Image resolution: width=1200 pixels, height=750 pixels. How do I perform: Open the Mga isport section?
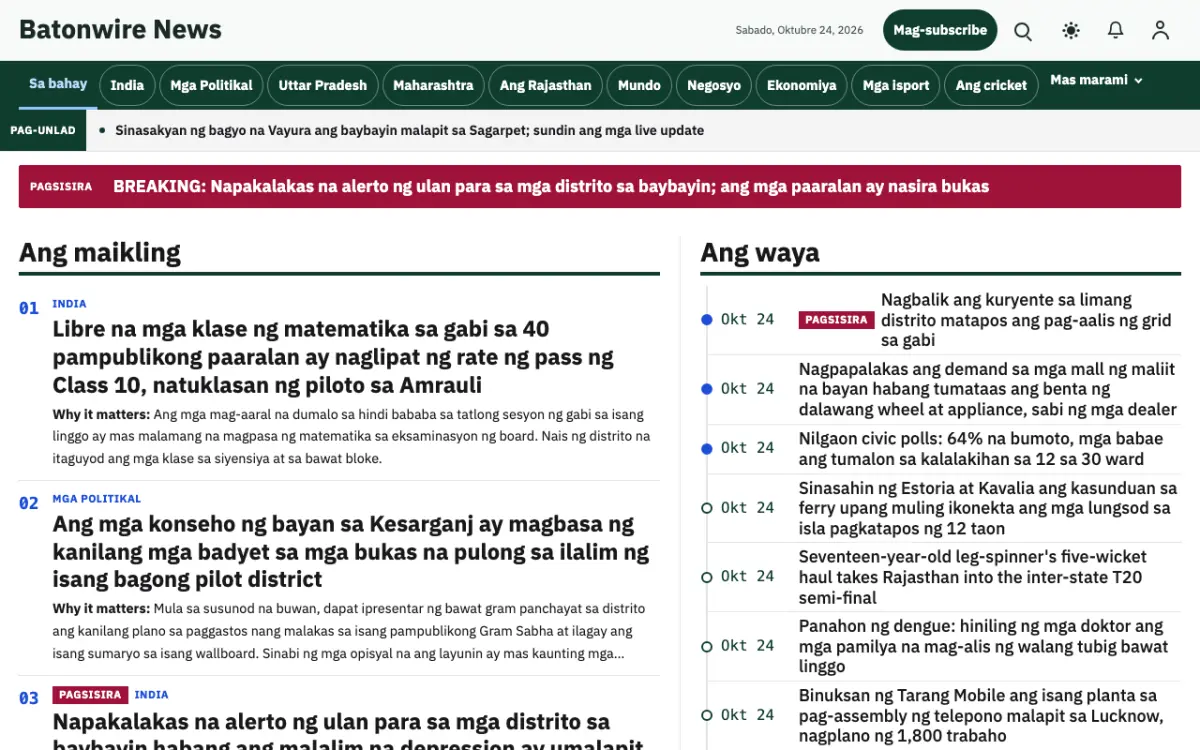(896, 85)
